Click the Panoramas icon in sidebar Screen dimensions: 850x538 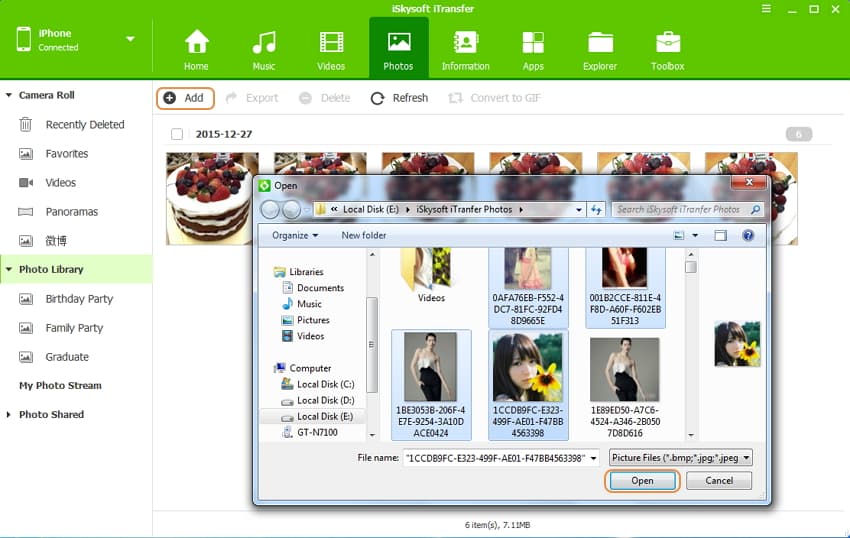pos(25,212)
